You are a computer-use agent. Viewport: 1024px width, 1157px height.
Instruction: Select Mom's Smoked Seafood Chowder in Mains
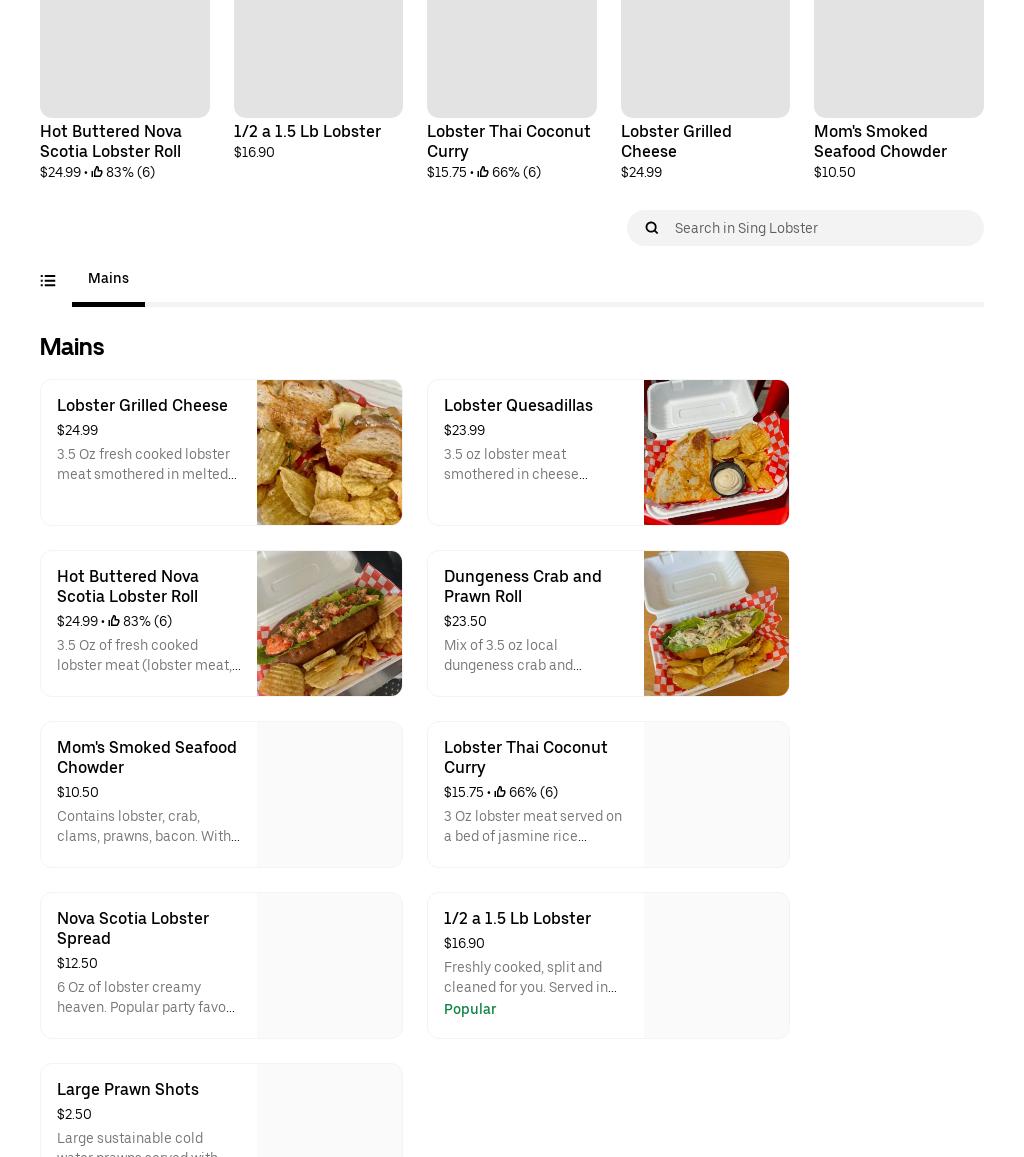(x=147, y=757)
